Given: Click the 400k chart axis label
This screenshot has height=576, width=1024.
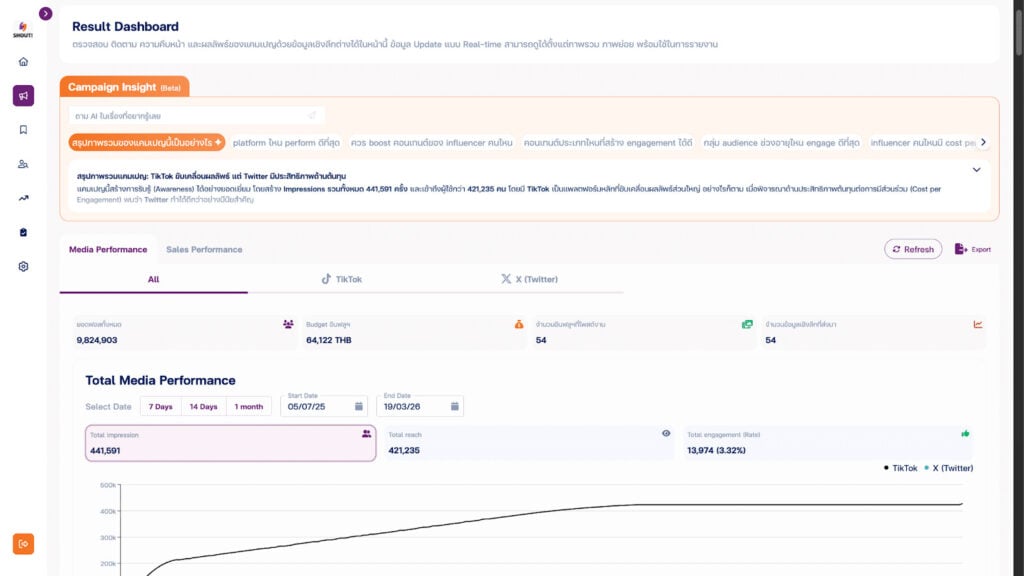Looking at the screenshot, I should 108,511.
